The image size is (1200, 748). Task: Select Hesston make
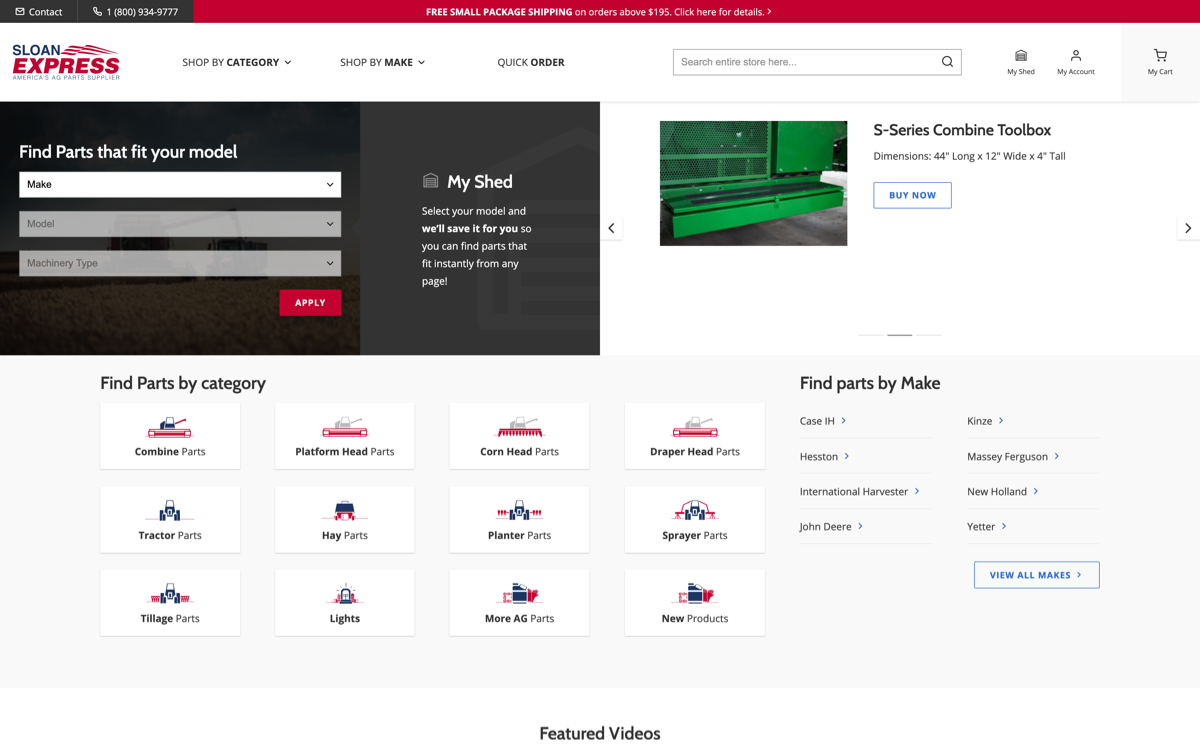tap(825, 456)
